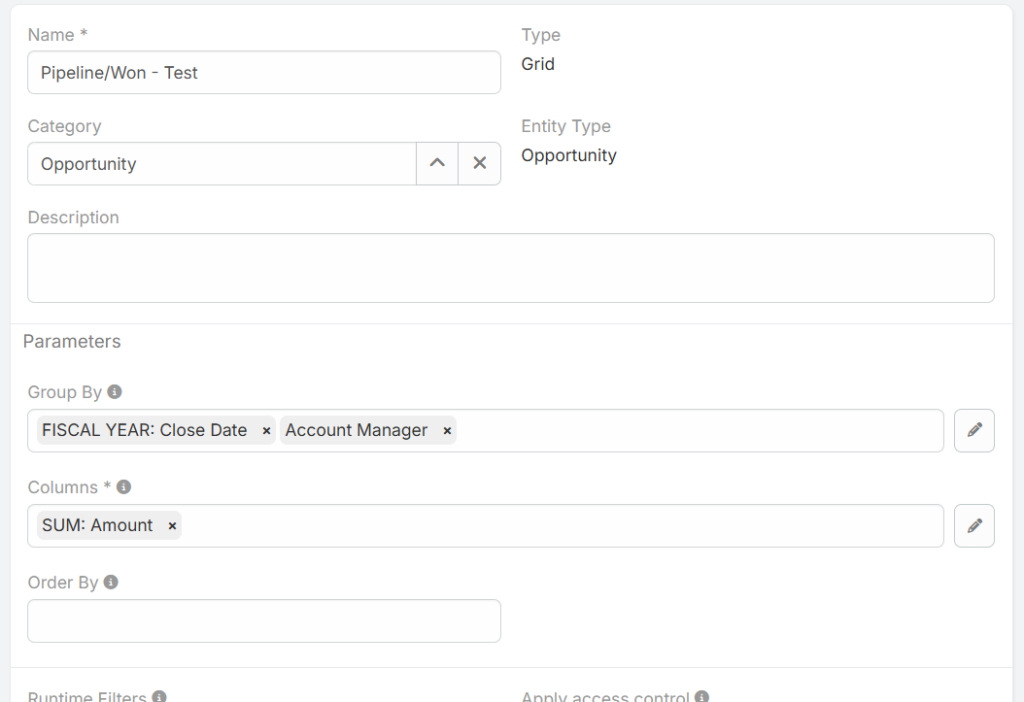Expand the Category dropdown chevron
Image resolution: width=1024 pixels, height=702 pixels.
click(x=437, y=164)
